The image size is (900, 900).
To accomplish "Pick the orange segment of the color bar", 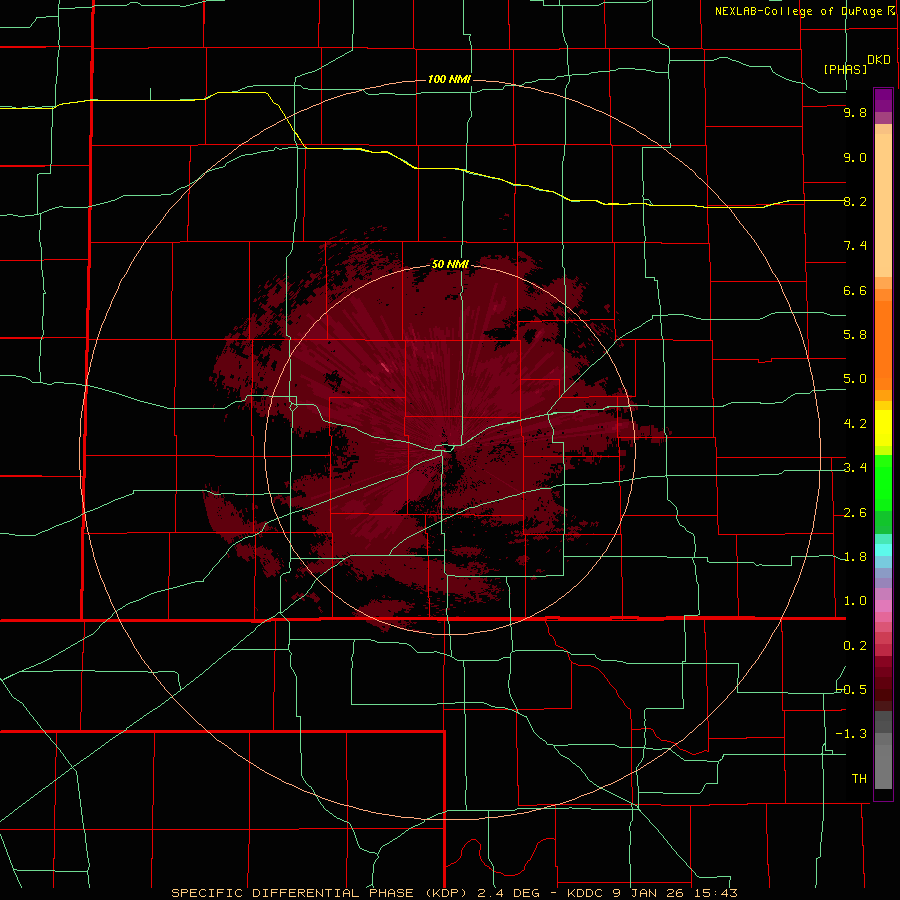I will pyautogui.click(x=883, y=344).
